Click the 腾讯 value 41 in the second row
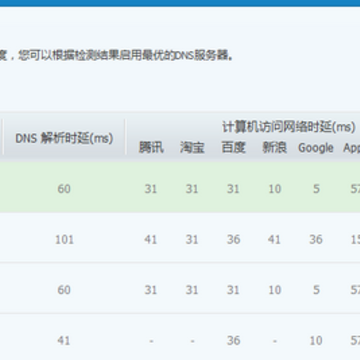The width and height of the screenshot is (360, 360). click(151, 239)
